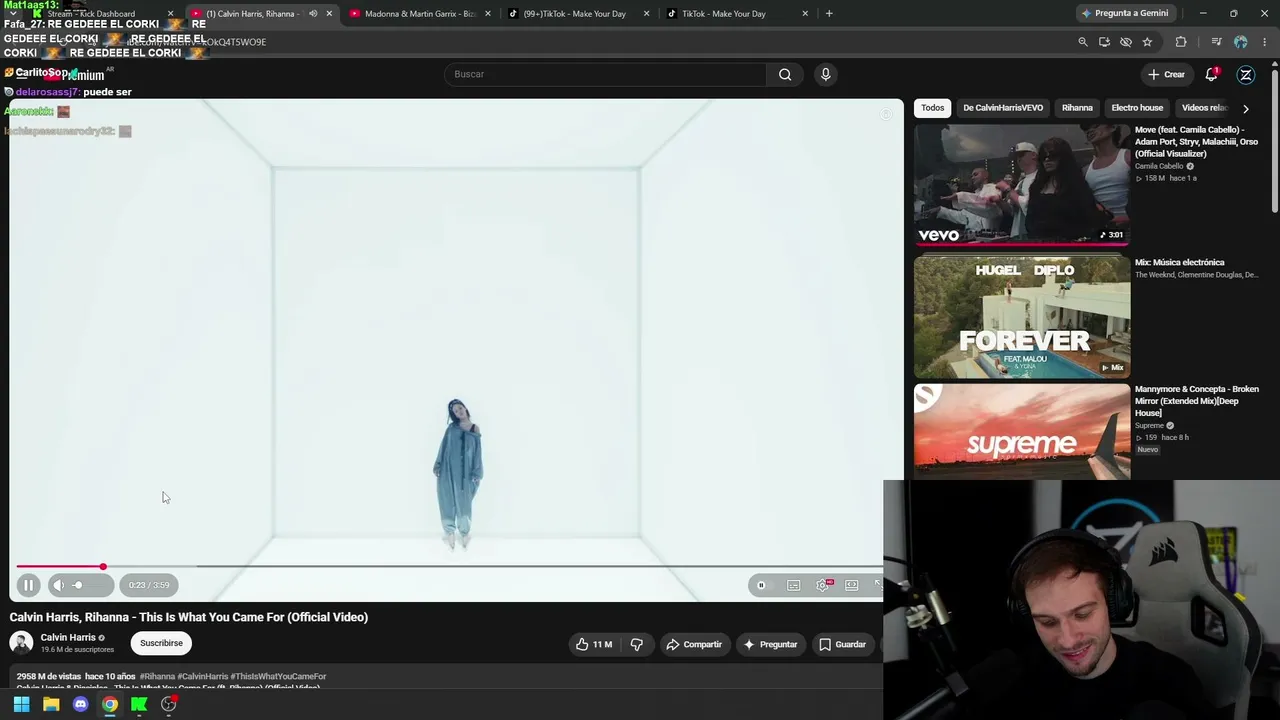This screenshot has width=1280, height=720.
Task: Open the Chrome media controls icon
Action: 1216,42
